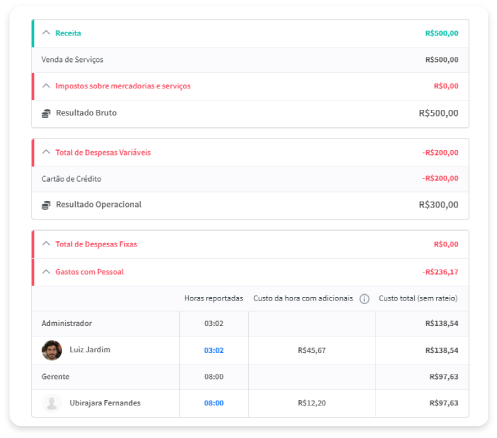Screen dimensions: 497x438
Task: Click Ubirajara Fernandes' placeholder avatar
Action: tap(52, 403)
